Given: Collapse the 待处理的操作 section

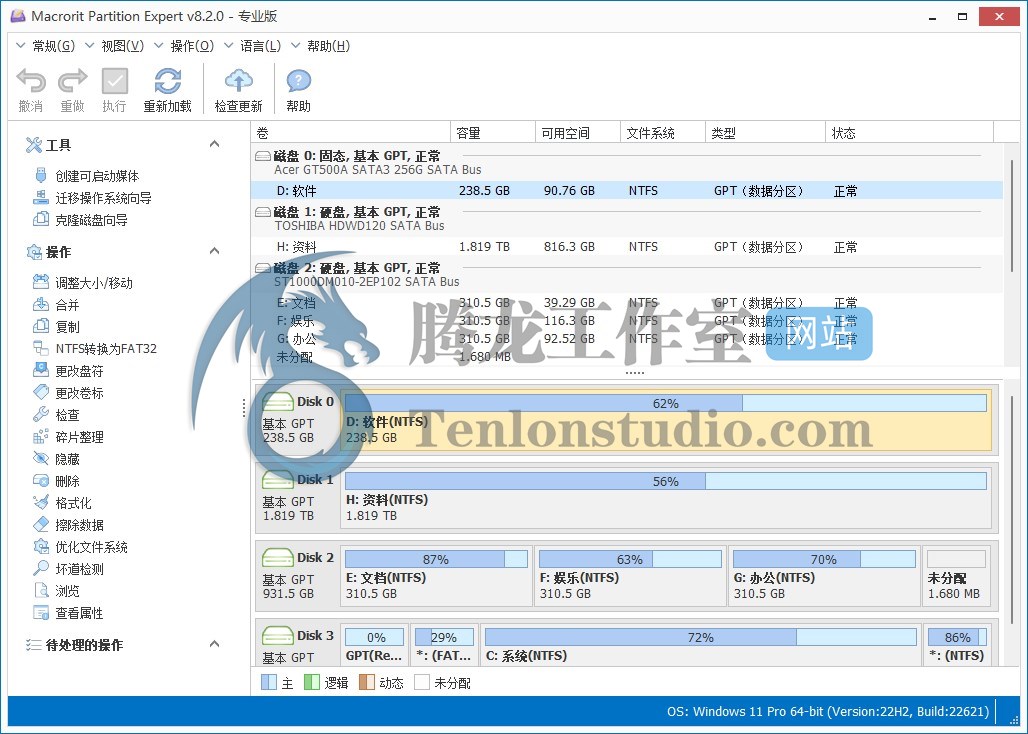Looking at the screenshot, I should point(214,645).
